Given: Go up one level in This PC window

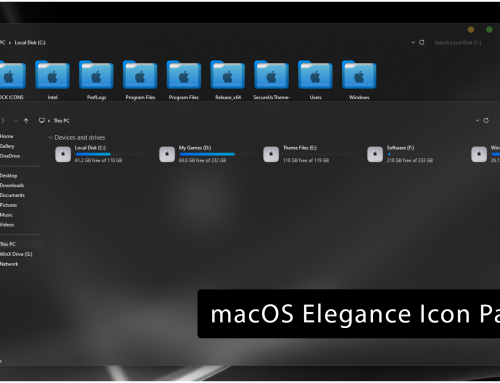Looking at the screenshot, I should pos(26,121).
